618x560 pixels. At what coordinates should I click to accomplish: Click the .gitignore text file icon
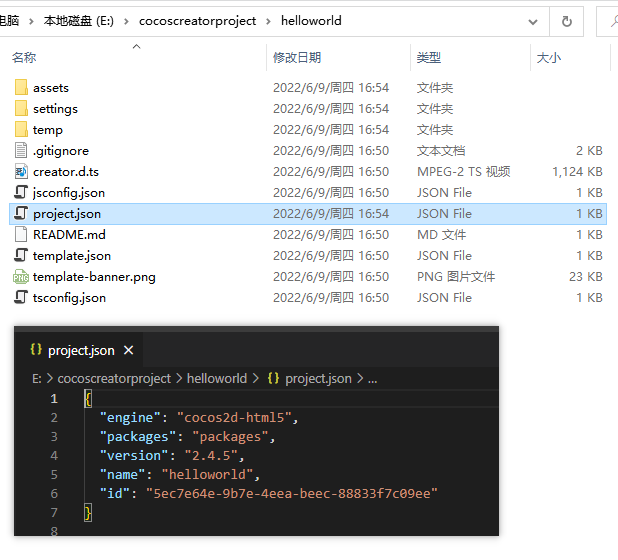[21, 151]
